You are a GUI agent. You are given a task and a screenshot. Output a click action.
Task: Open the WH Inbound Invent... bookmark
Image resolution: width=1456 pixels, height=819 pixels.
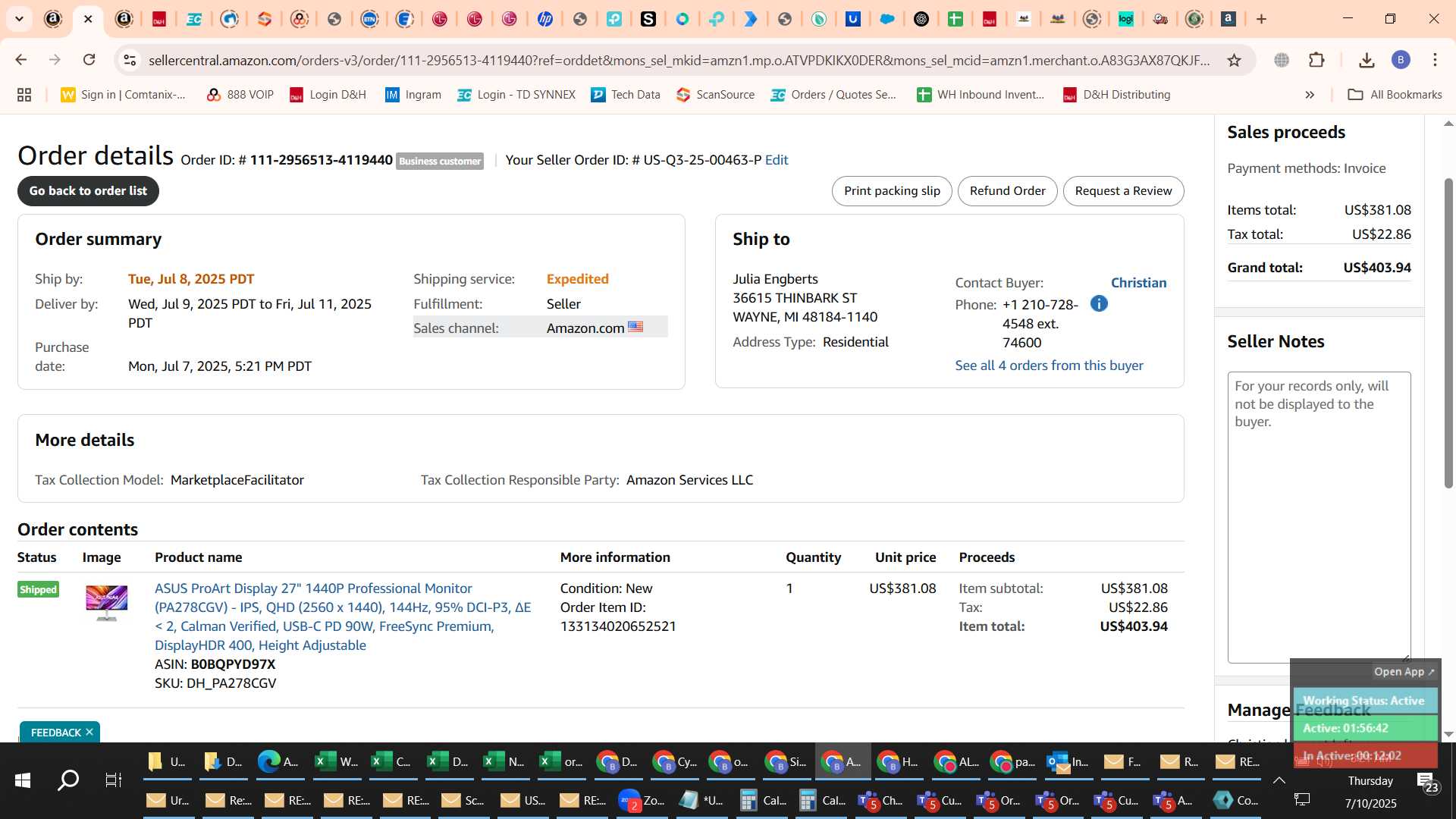[x=981, y=95]
